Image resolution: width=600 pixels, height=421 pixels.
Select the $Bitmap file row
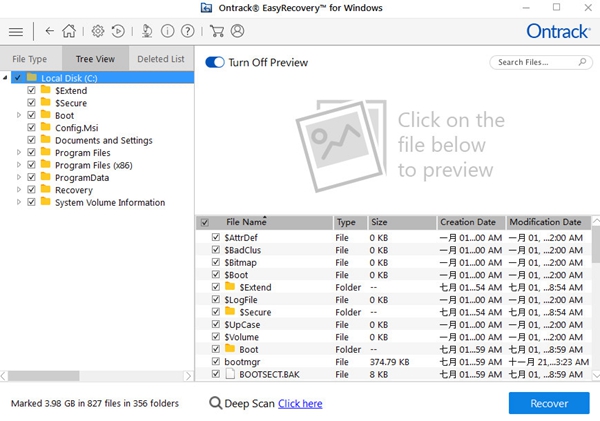pyautogui.click(x=394, y=262)
